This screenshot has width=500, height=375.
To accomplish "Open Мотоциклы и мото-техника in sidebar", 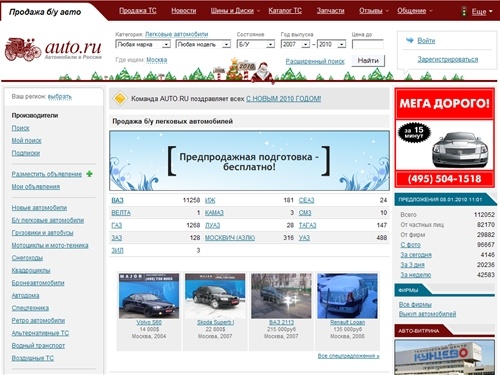I will point(50,245).
